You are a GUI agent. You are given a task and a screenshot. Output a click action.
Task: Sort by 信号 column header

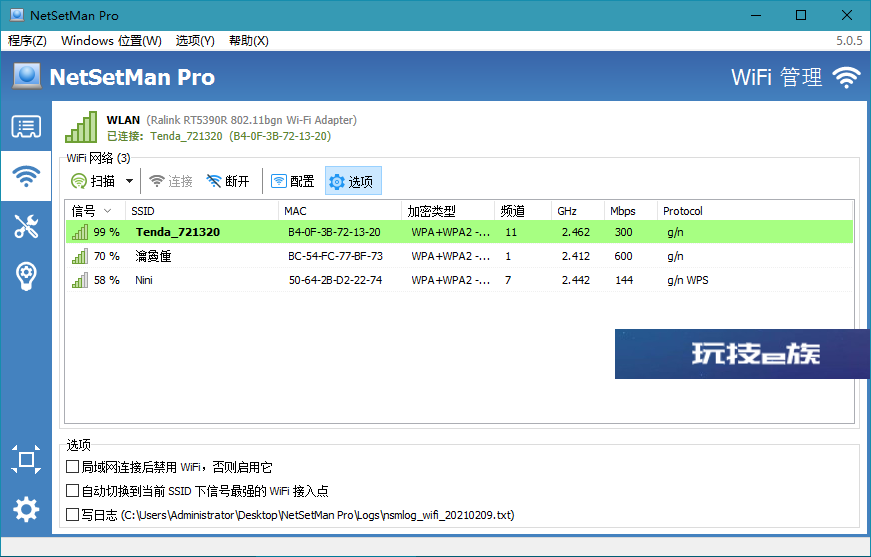point(96,211)
